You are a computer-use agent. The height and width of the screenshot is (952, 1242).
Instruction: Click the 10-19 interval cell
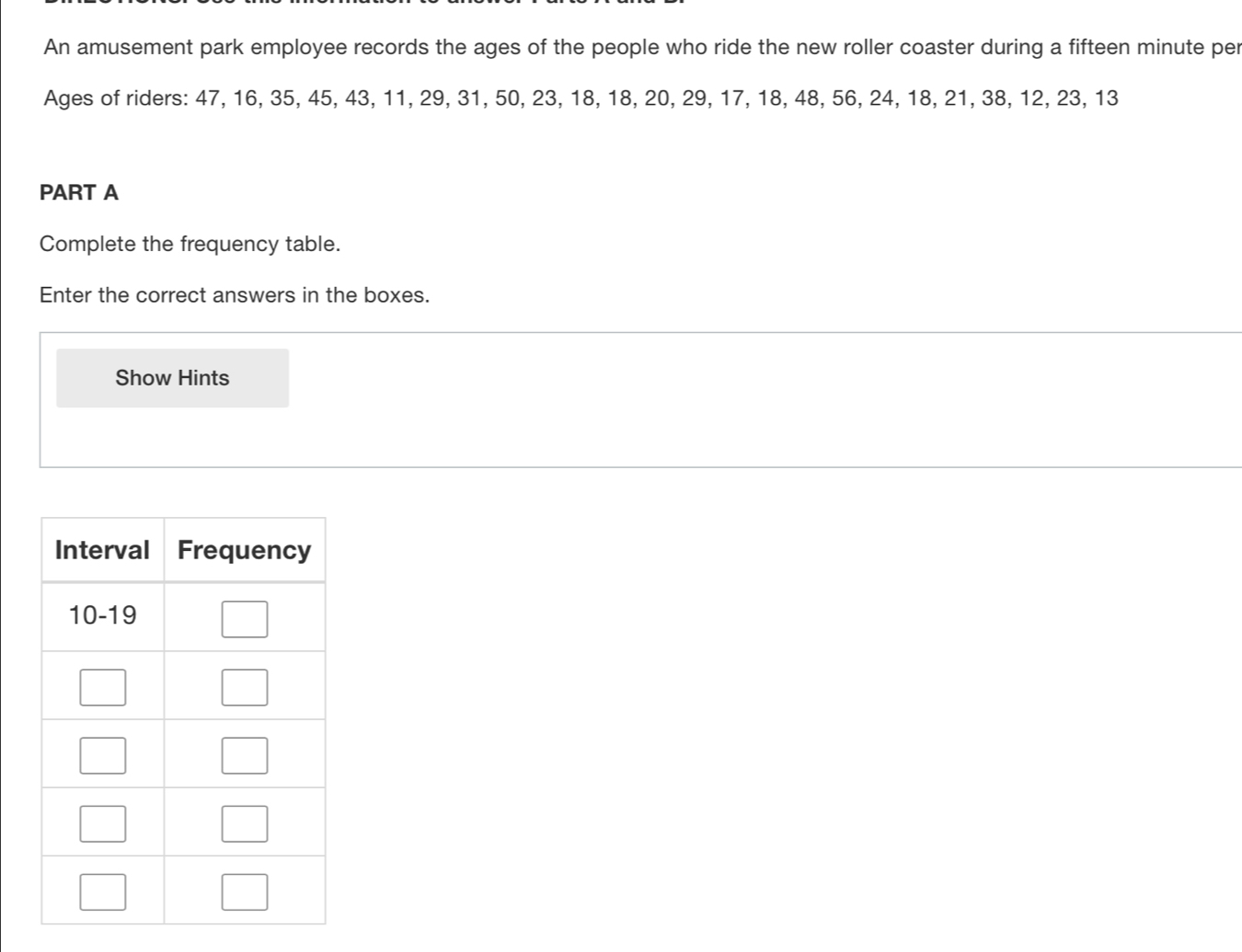pos(103,615)
